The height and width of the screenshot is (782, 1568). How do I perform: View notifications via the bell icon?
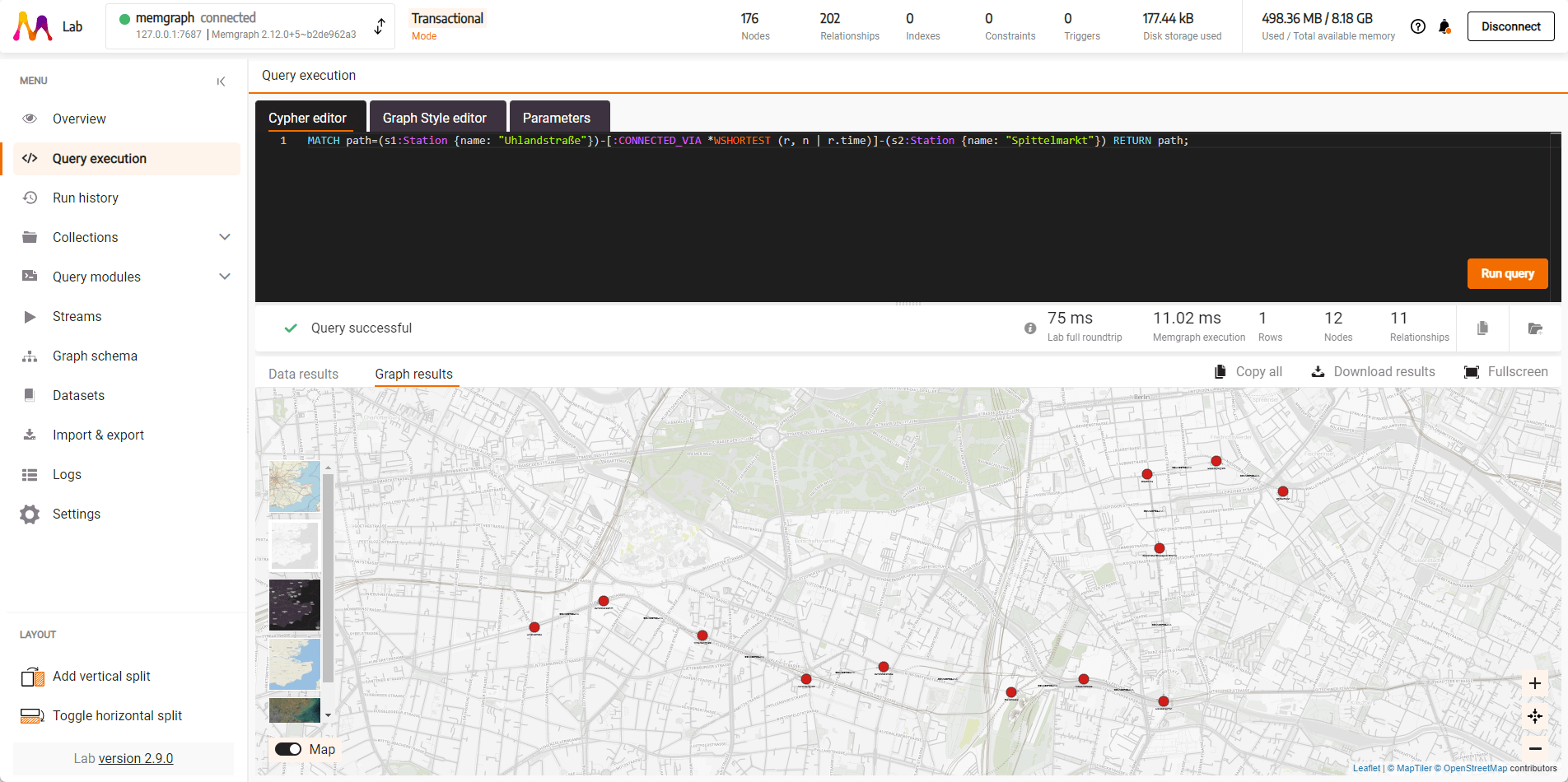pyautogui.click(x=1444, y=26)
